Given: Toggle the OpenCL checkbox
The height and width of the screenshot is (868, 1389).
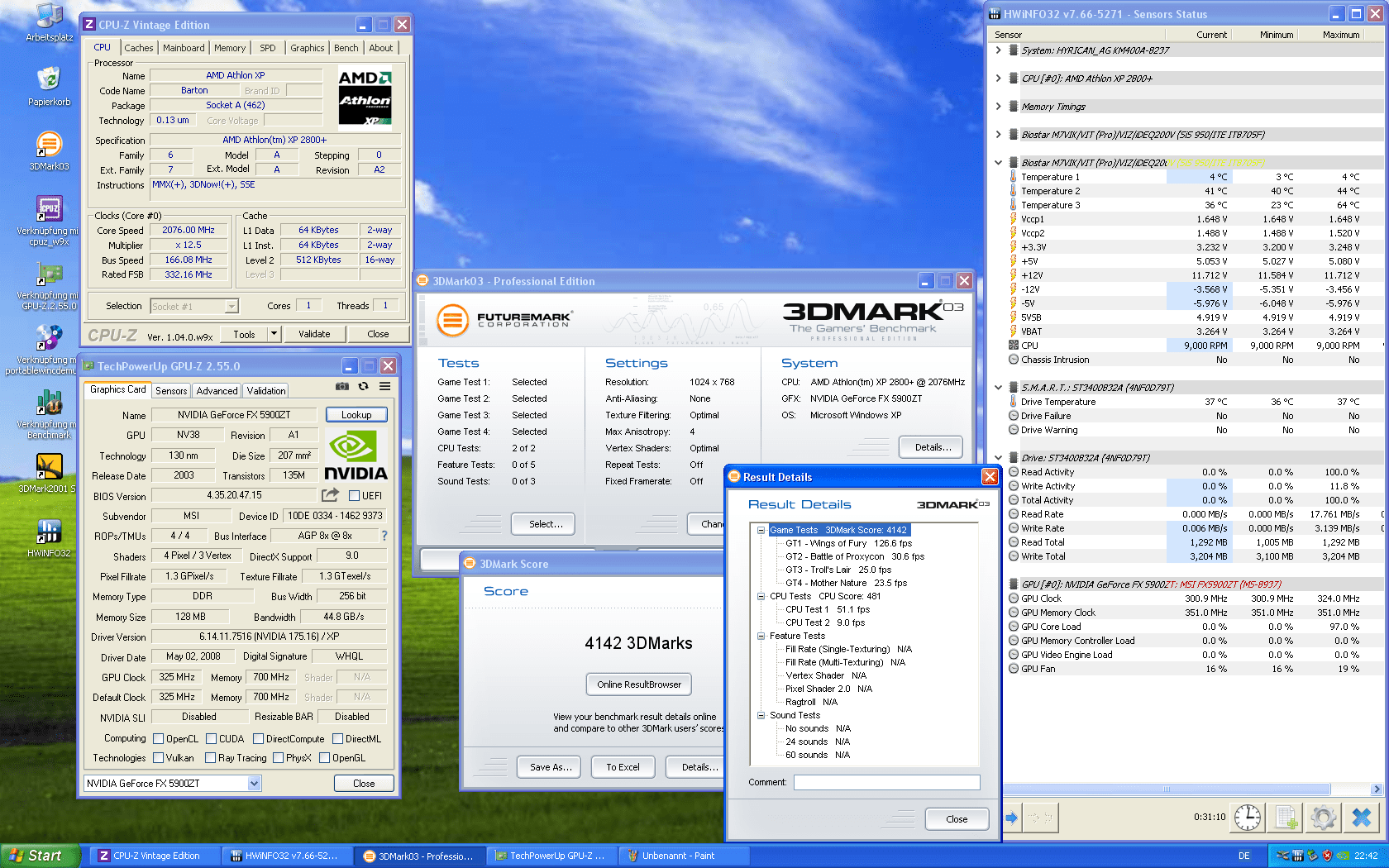Looking at the screenshot, I should (x=159, y=739).
